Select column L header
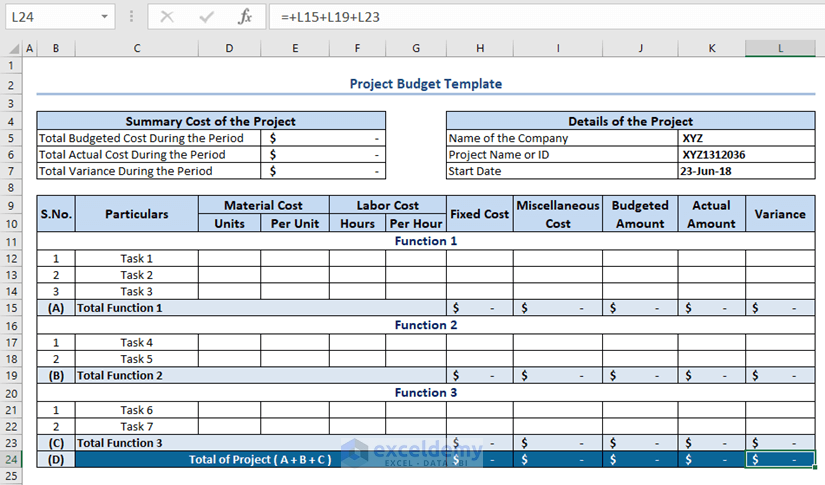The height and width of the screenshot is (485, 825). point(780,48)
